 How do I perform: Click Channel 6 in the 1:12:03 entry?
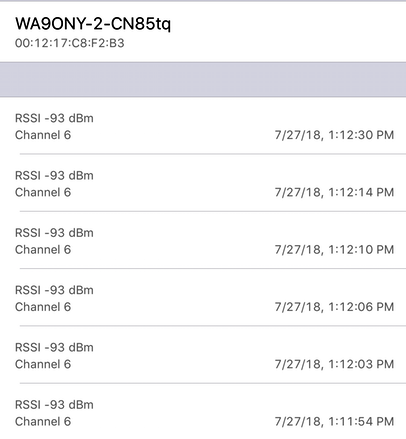[43, 364]
